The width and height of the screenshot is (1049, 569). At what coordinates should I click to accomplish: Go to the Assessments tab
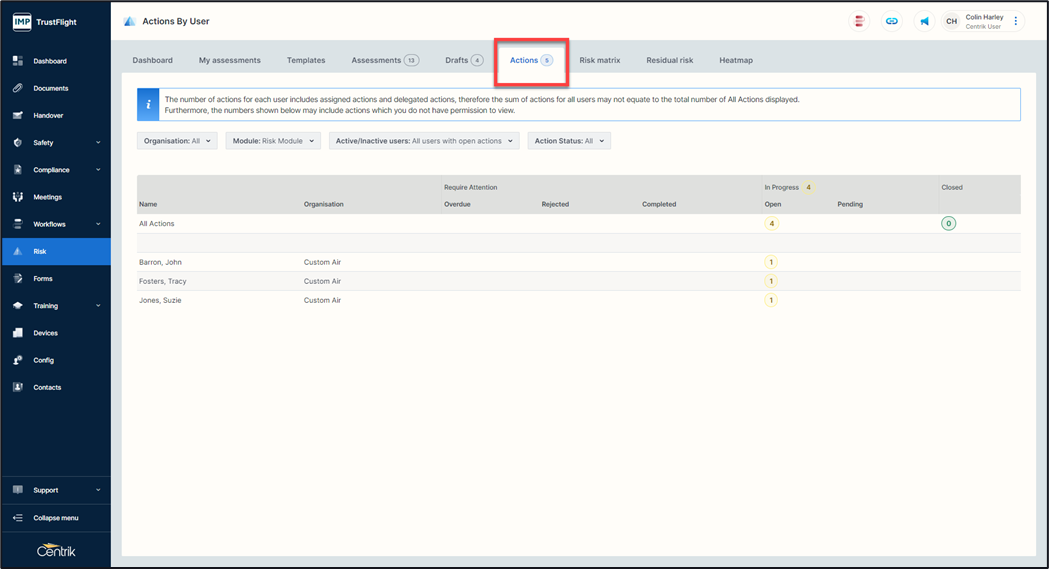point(384,60)
